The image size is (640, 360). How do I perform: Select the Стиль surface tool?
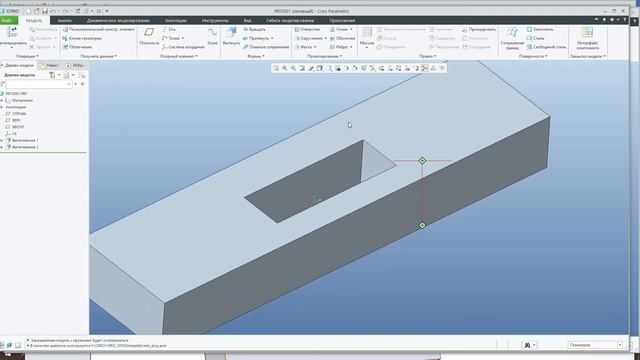(x=535, y=38)
